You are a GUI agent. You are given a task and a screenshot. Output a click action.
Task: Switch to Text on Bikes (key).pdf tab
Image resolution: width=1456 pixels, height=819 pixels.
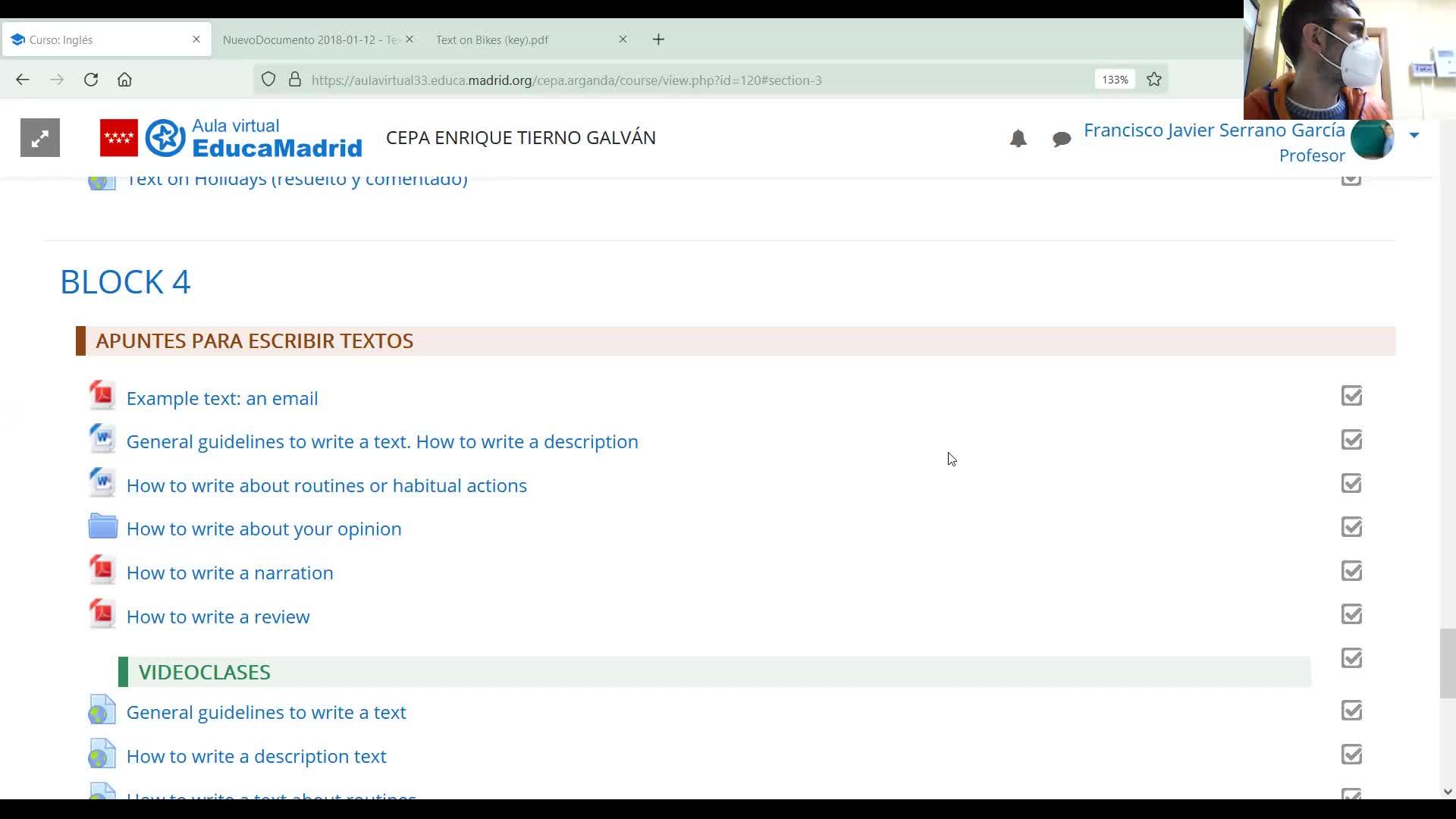(492, 39)
